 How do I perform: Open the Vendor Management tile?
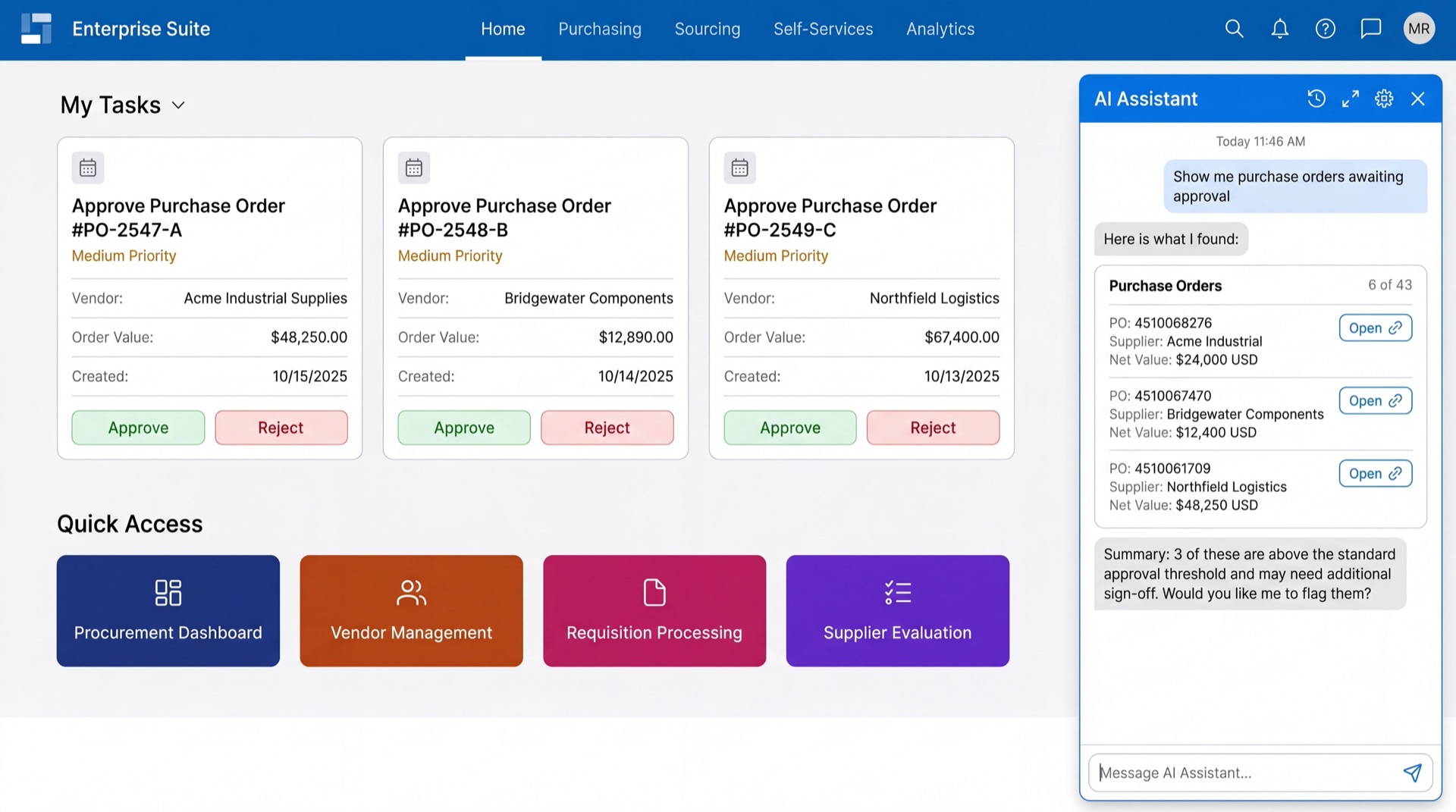(x=412, y=611)
